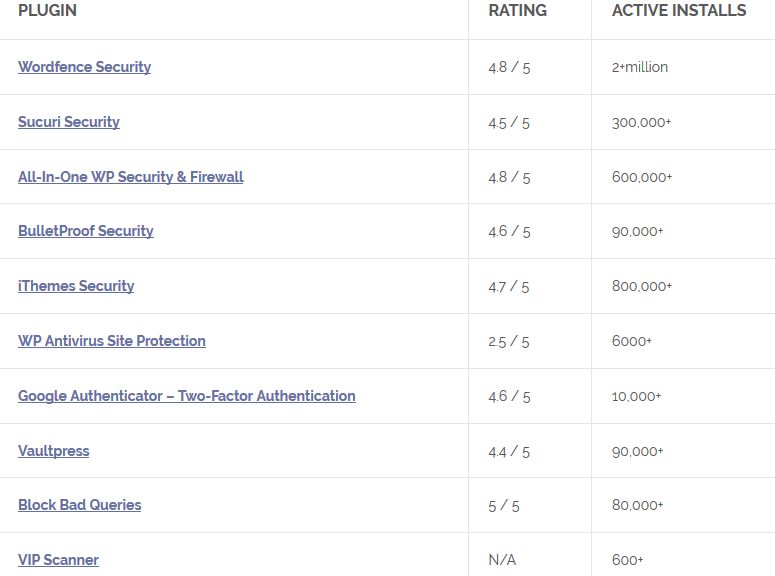Visit the iThemes Security plugin link
The height and width of the screenshot is (576, 775).
click(76, 286)
